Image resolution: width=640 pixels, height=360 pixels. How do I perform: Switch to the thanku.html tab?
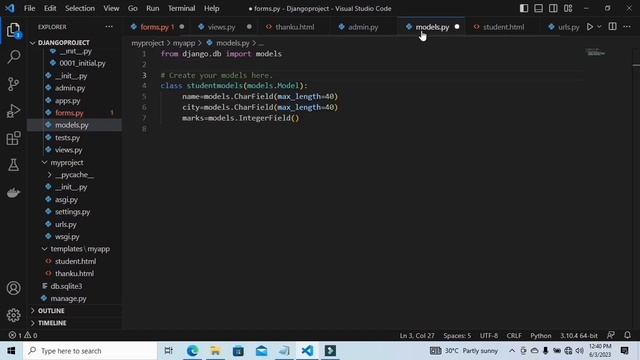pos(294,27)
